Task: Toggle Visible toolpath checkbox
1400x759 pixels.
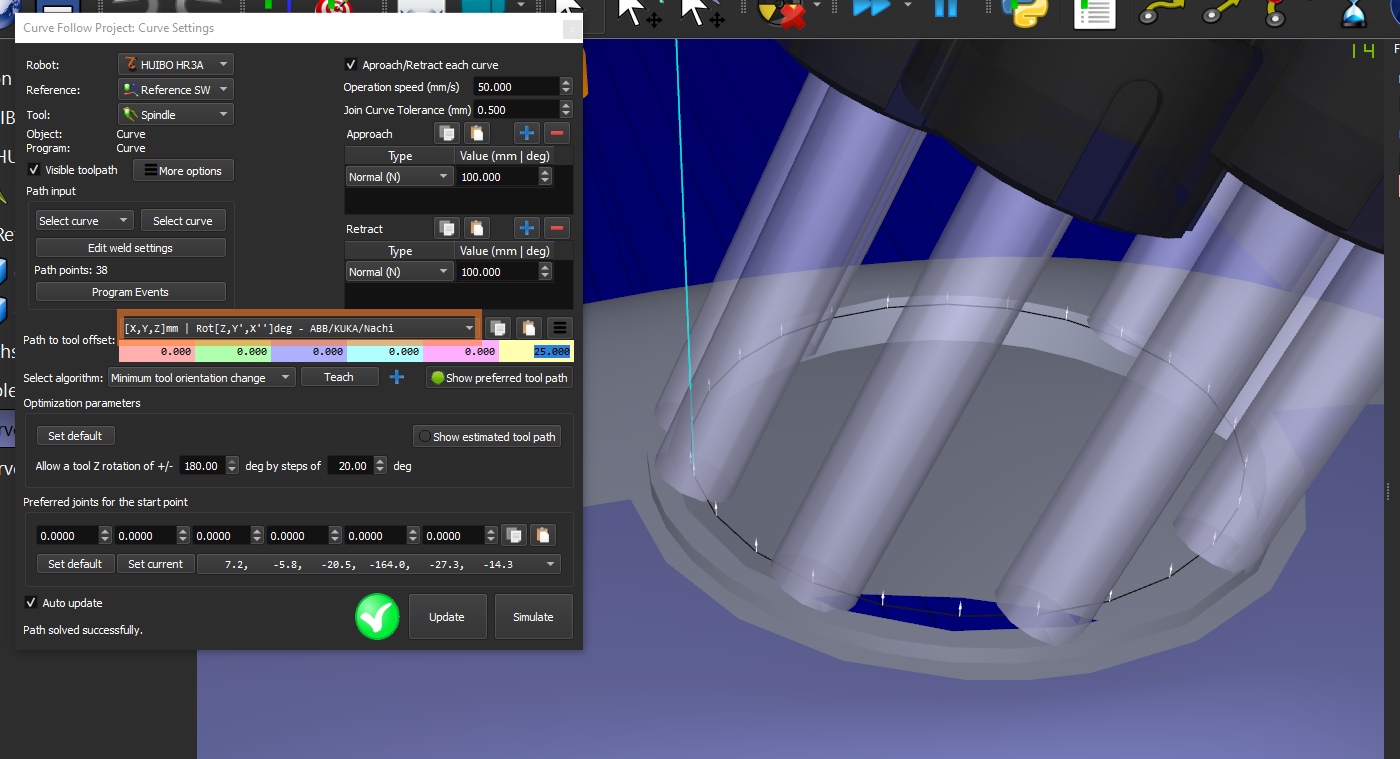Action: coord(34,170)
